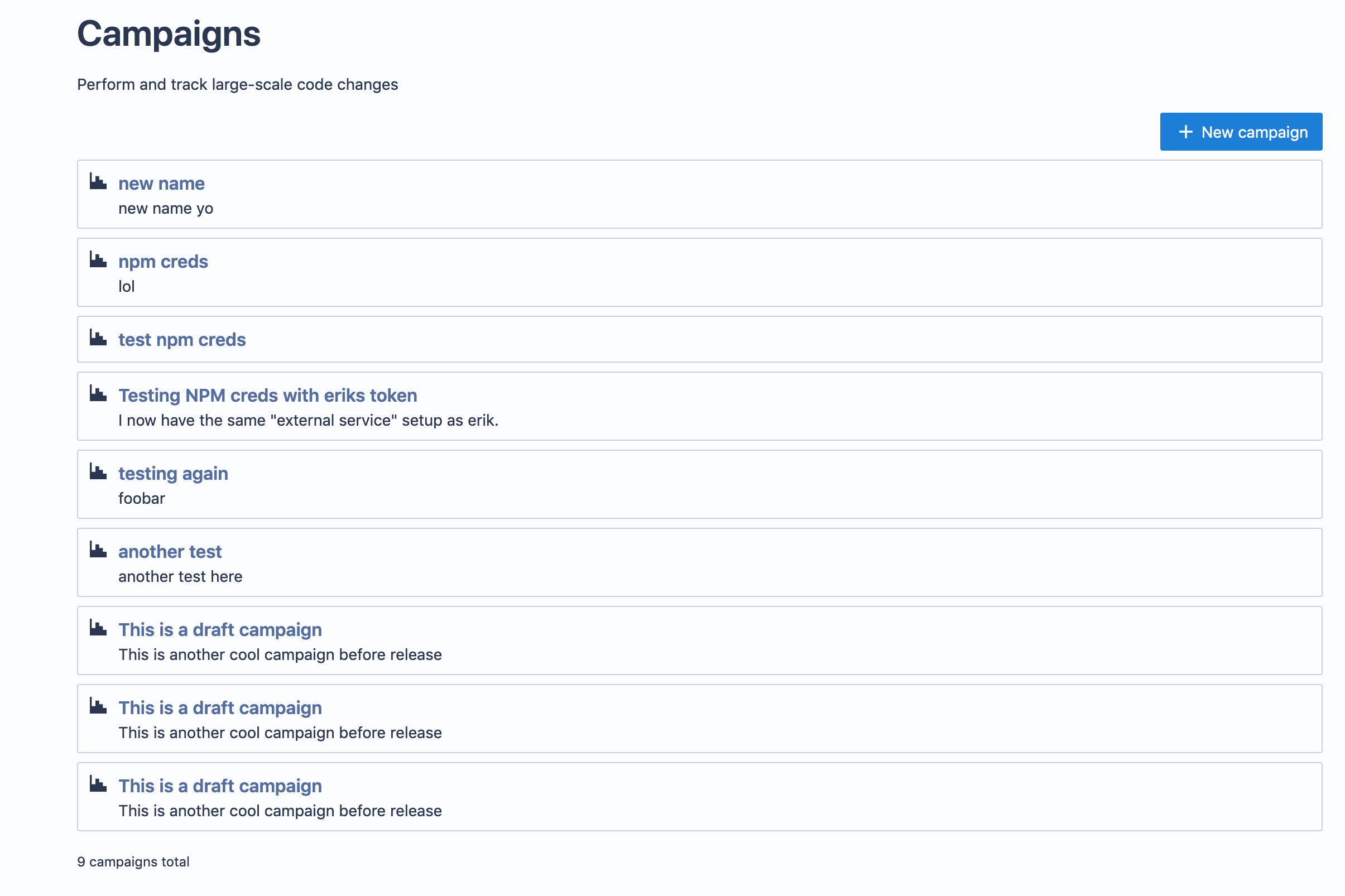Screen dimensions: 1345x896
Task: Click the campaign icon beside 'testing again'
Action: point(98,472)
